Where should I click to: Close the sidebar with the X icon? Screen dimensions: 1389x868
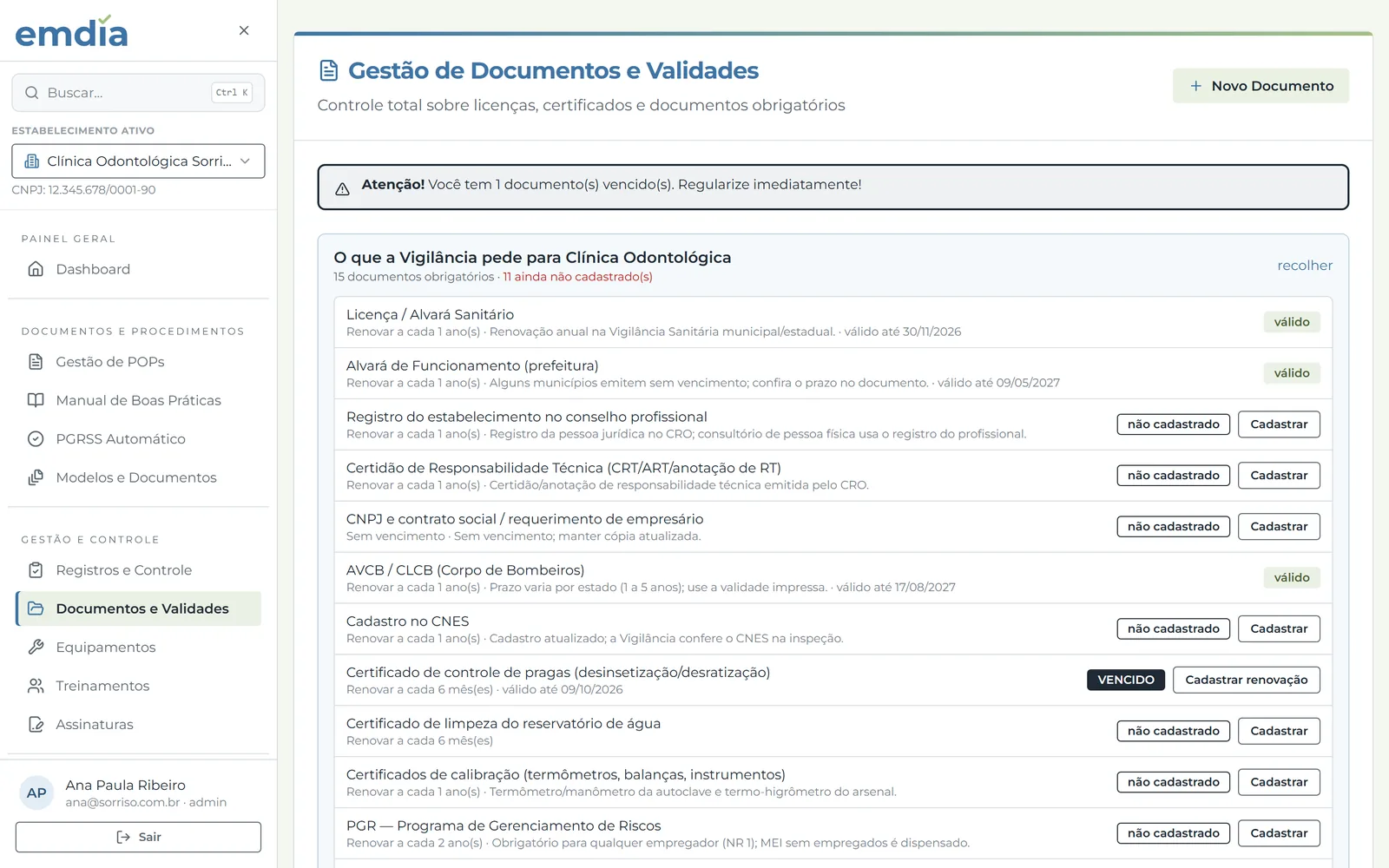tap(244, 30)
